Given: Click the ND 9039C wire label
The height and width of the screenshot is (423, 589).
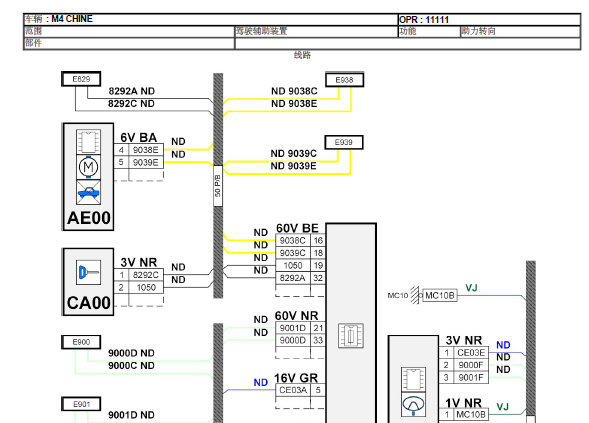Looking at the screenshot, I should click(x=294, y=153).
